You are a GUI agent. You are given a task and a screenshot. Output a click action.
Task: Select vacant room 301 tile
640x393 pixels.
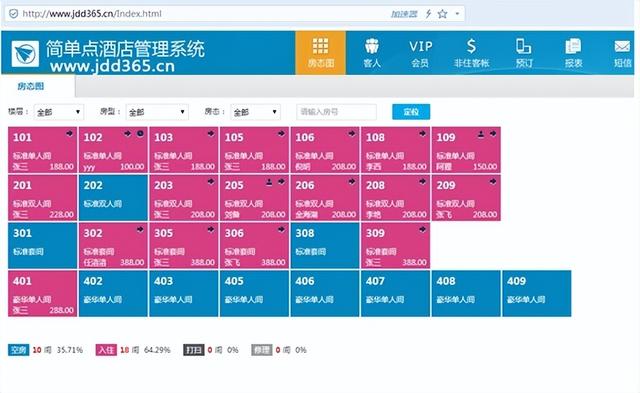[x=42, y=246]
